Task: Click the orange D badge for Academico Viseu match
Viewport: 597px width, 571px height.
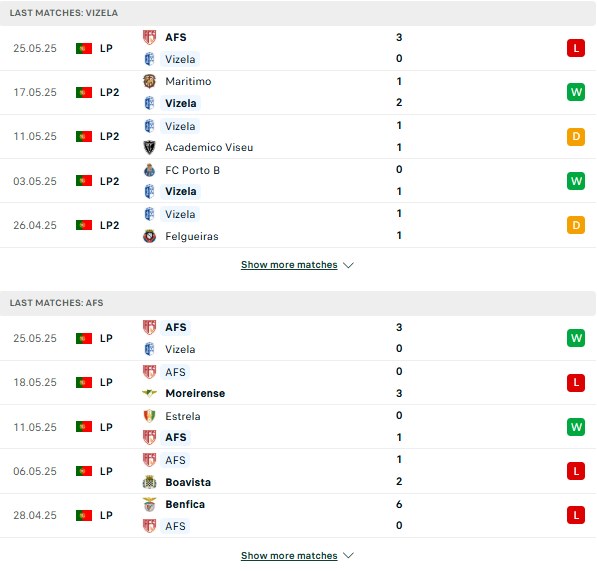Action: point(576,137)
